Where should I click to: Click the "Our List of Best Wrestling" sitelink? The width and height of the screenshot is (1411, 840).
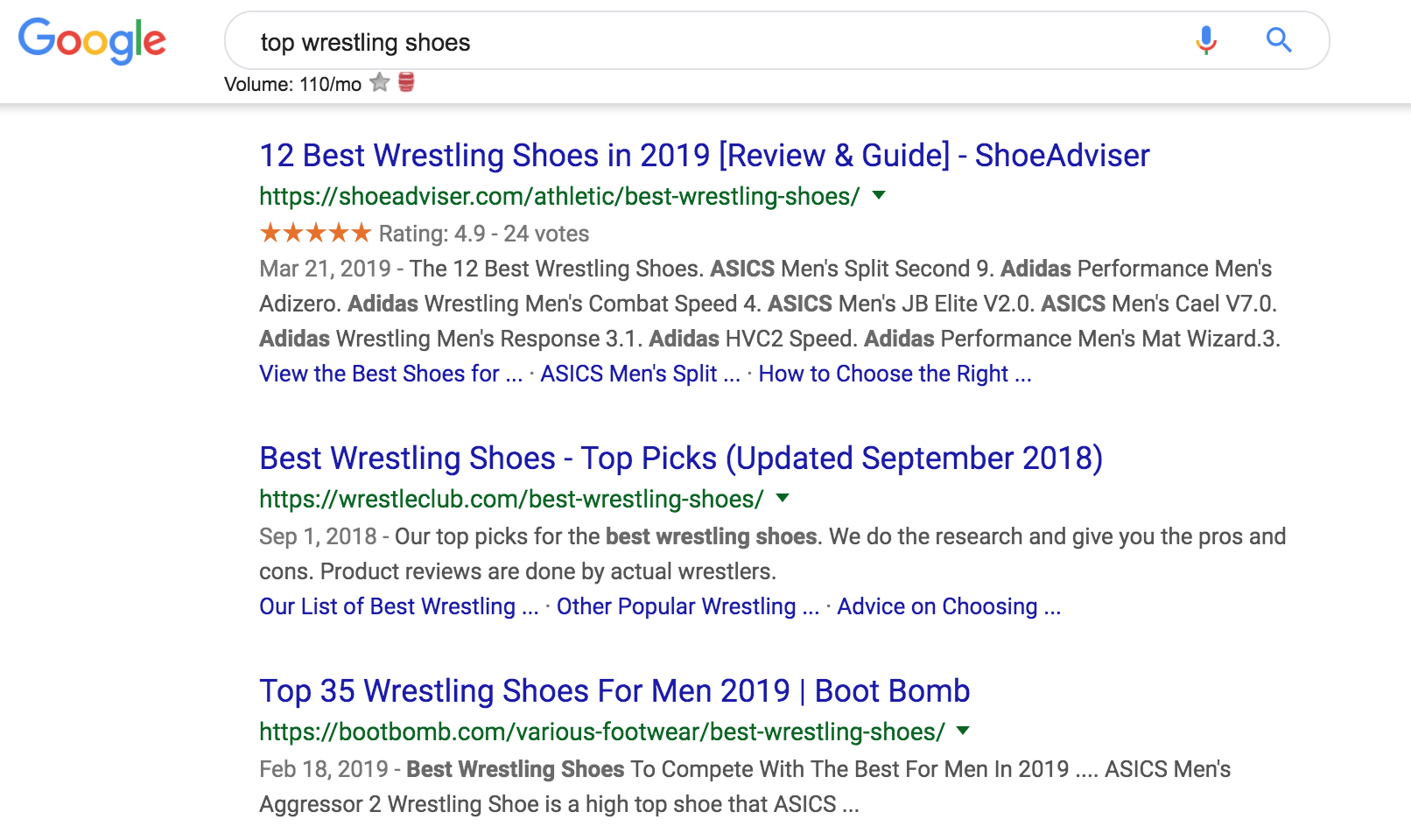(x=398, y=606)
